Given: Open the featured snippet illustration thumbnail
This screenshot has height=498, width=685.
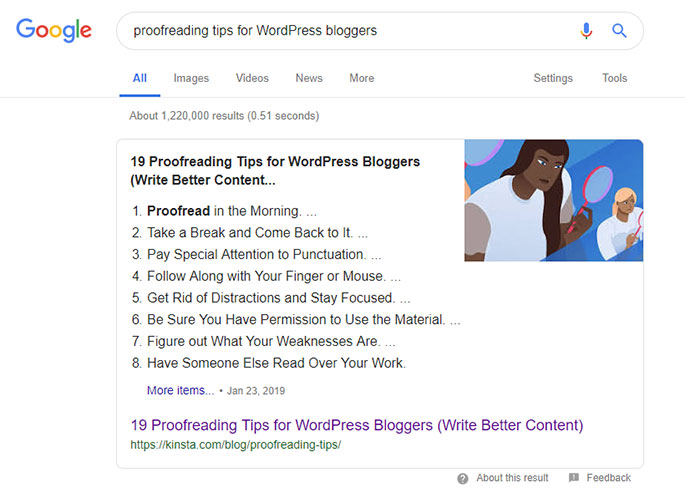Looking at the screenshot, I should click(554, 201).
